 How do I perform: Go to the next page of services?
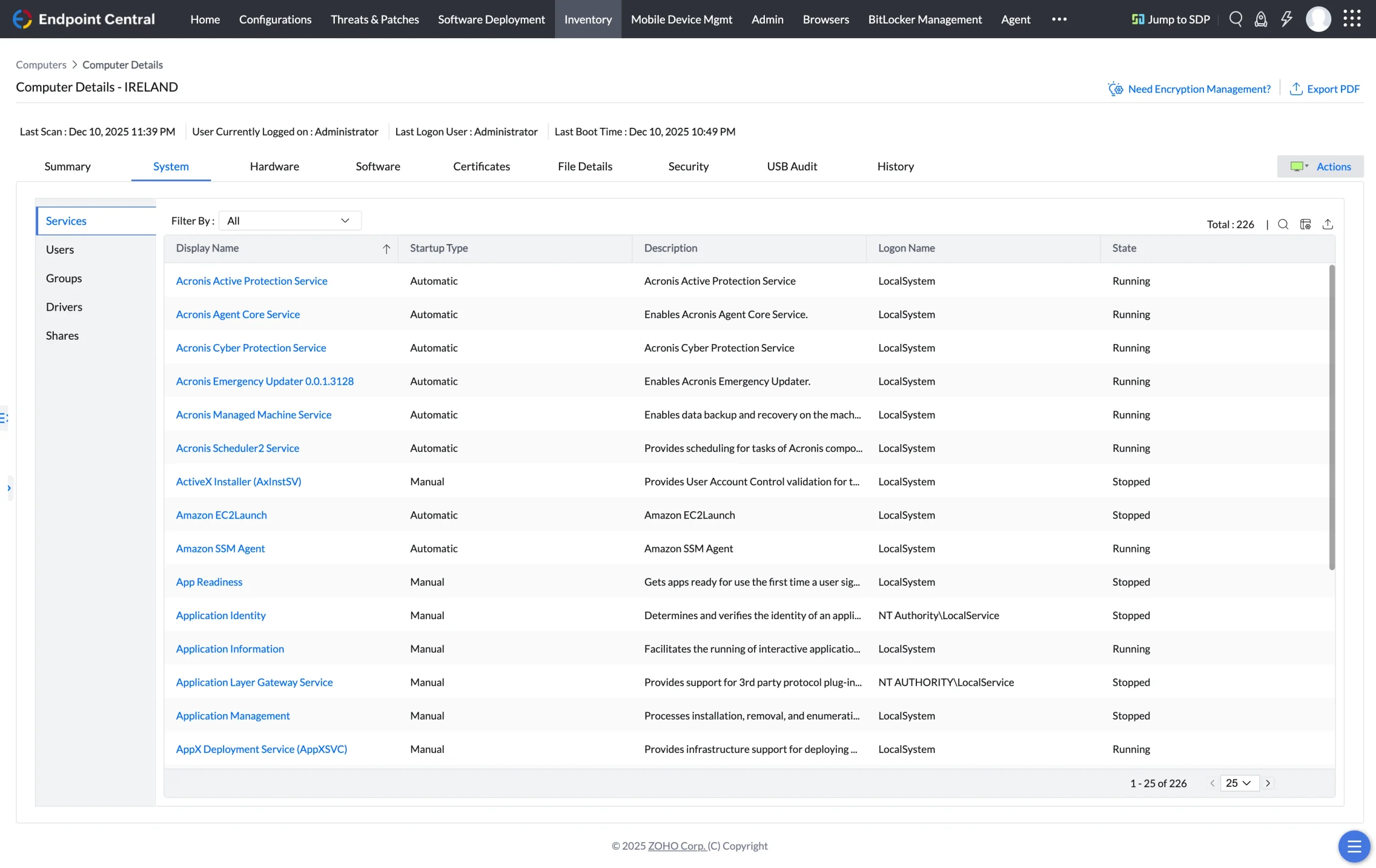pyautogui.click(x=1267, y=783)
